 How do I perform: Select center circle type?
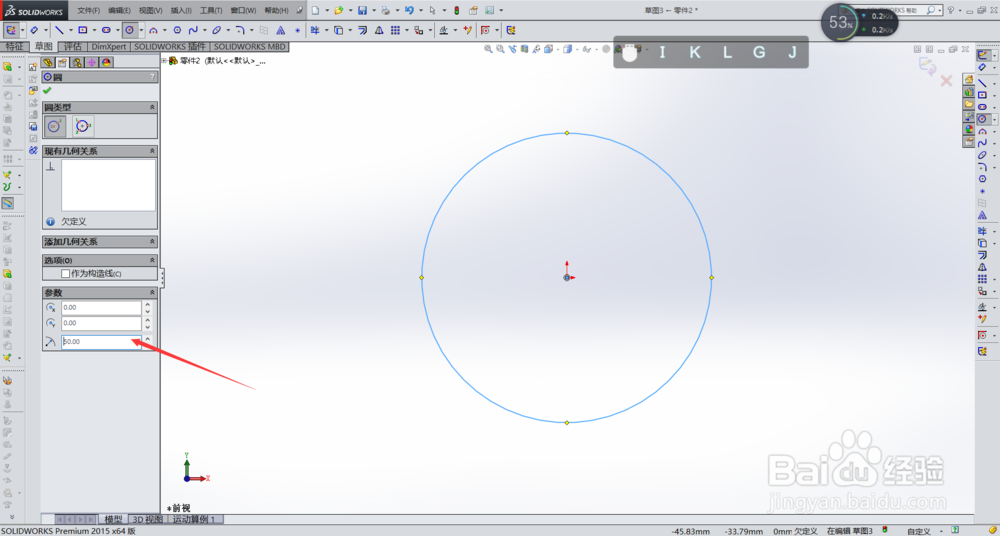pyautogui.click(x=55, y=126)
